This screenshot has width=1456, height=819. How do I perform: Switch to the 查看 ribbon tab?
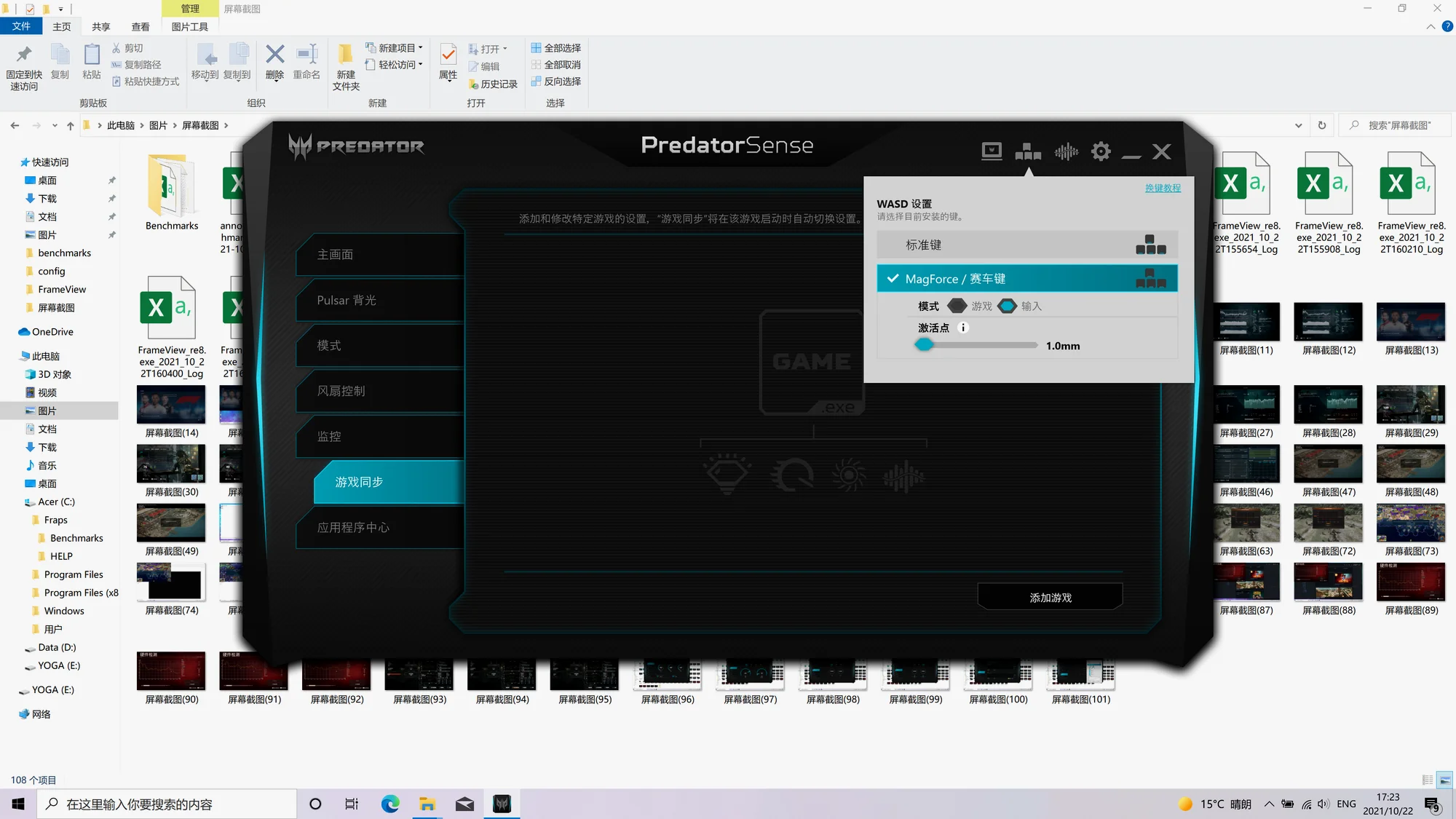click(x=141, y=26)
